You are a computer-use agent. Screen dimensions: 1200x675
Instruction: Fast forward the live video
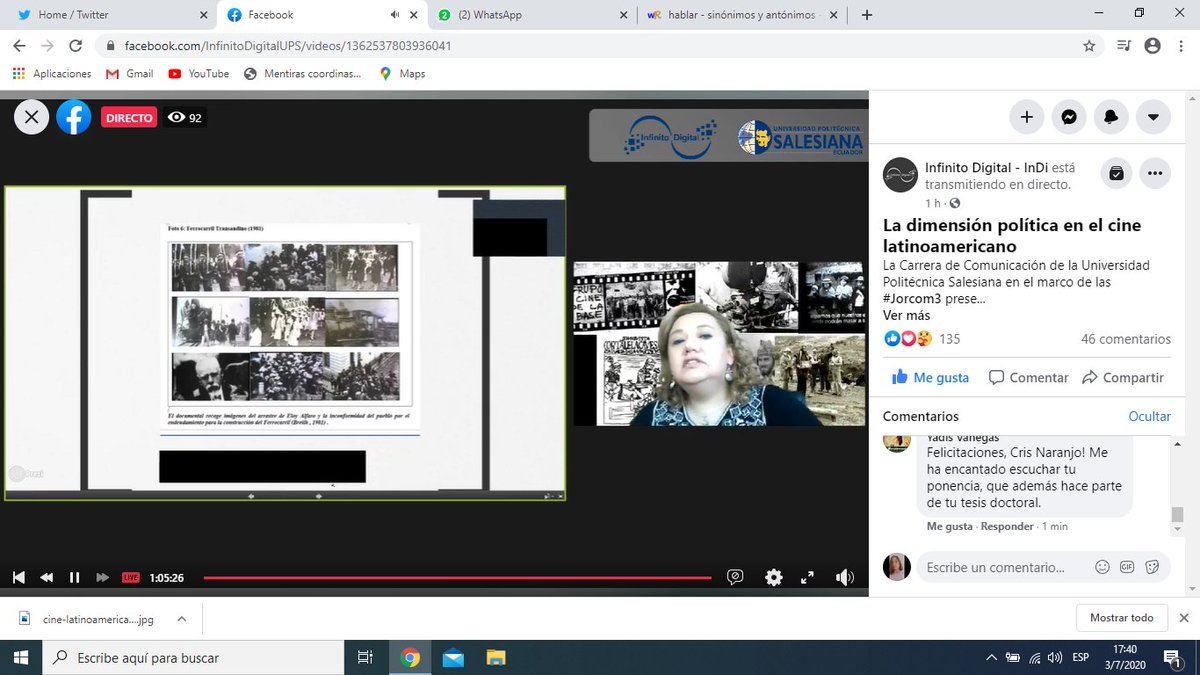click(102, 577)
